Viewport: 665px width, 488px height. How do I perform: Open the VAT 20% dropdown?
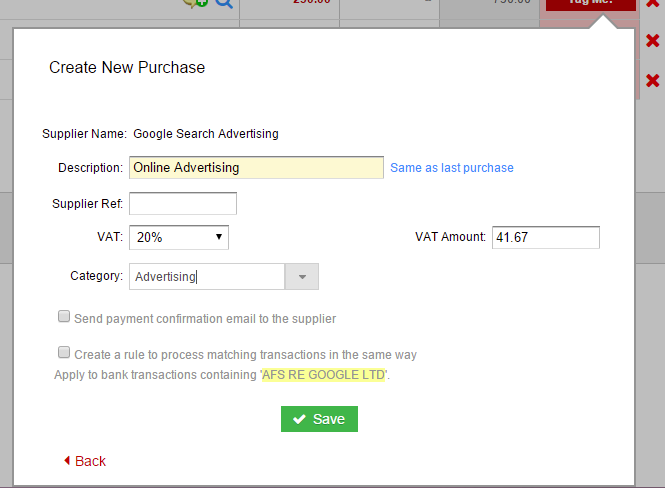pos(179,237)
